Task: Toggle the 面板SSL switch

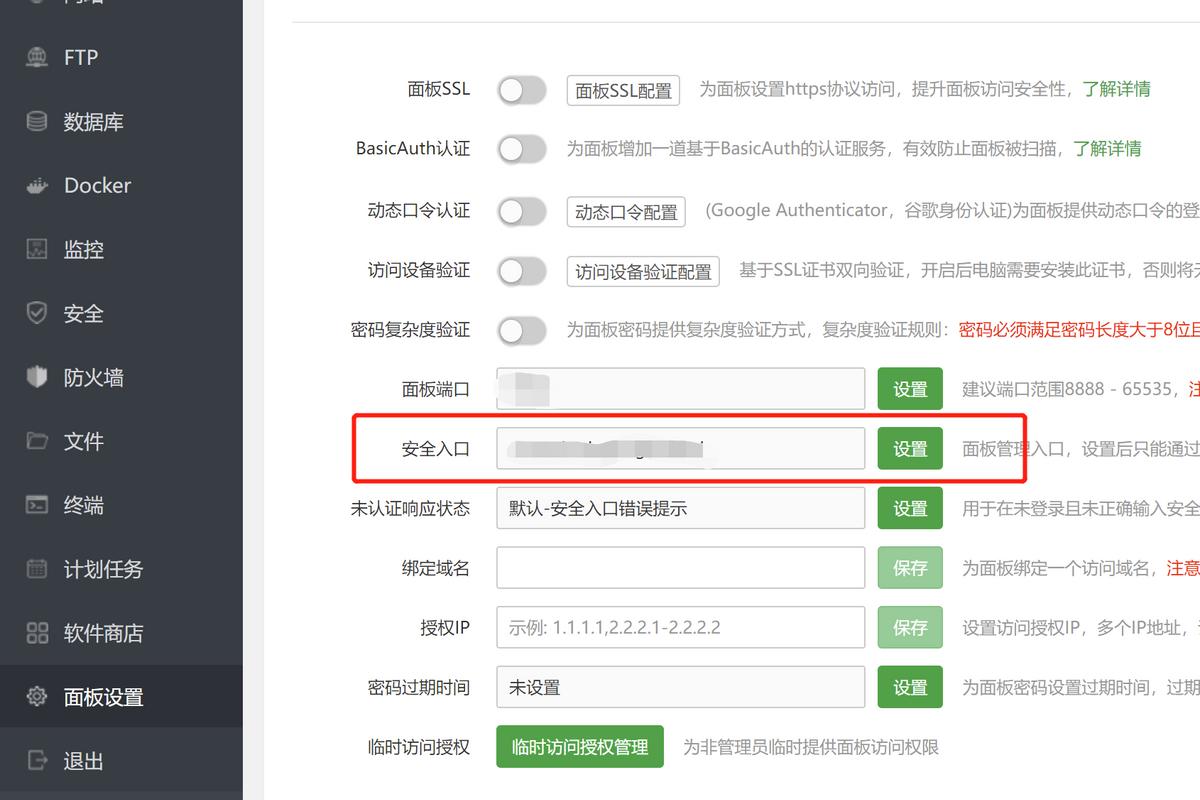Action: (522, 90)
